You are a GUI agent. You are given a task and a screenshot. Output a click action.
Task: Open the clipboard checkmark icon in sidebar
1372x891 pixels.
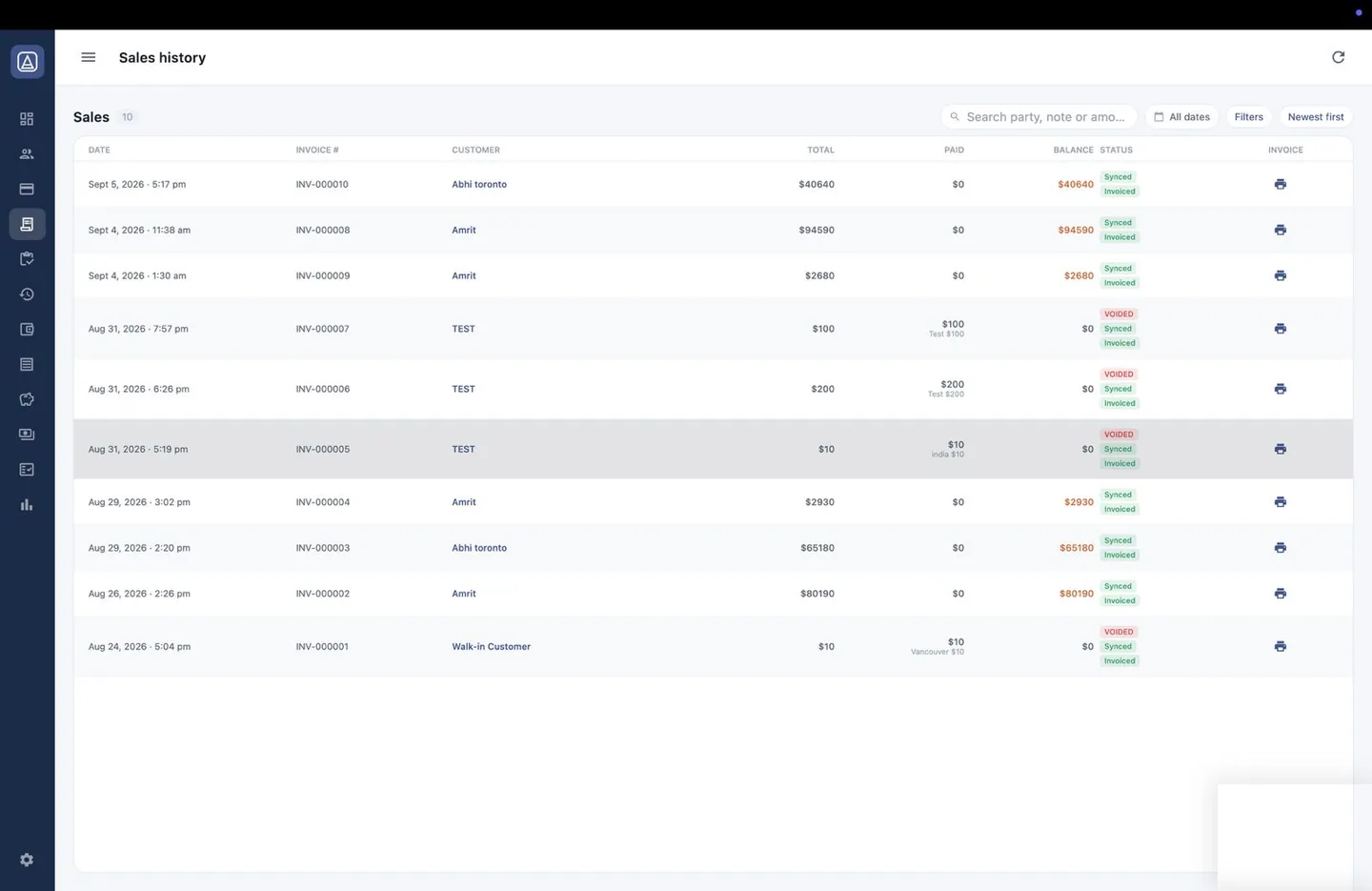pos(27,259)
